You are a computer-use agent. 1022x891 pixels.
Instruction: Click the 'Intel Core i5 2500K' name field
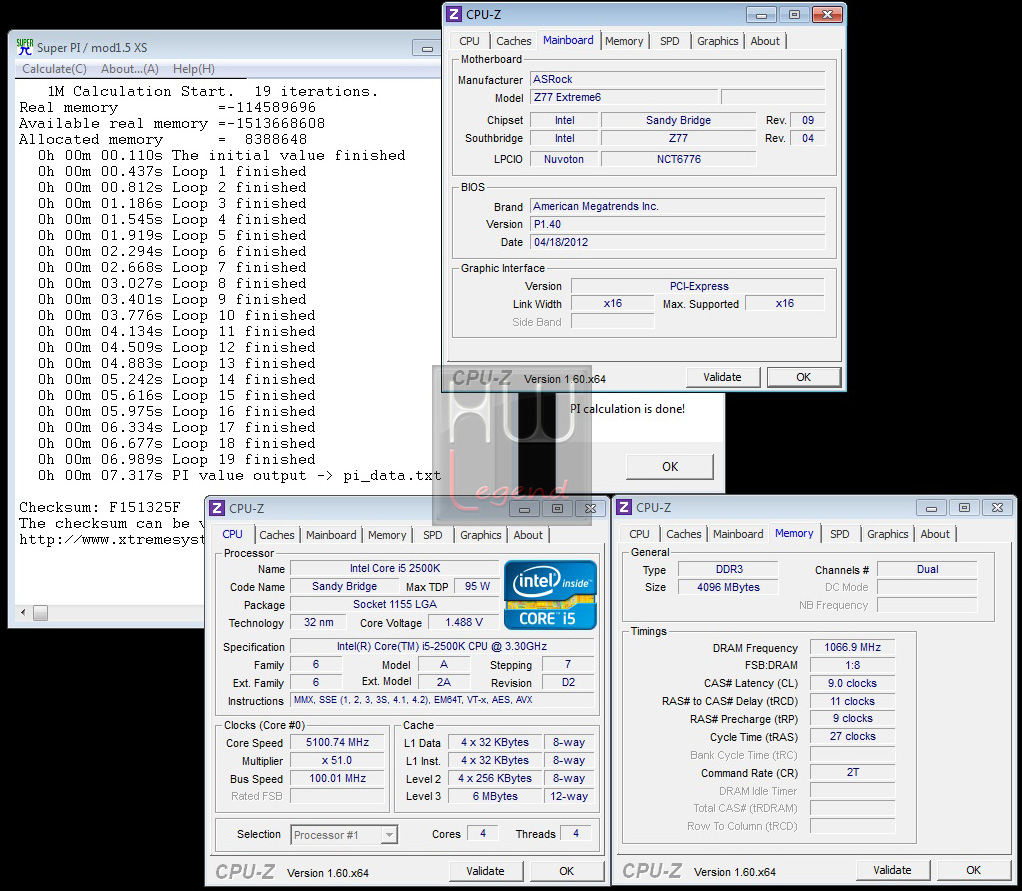coord(394,568)
